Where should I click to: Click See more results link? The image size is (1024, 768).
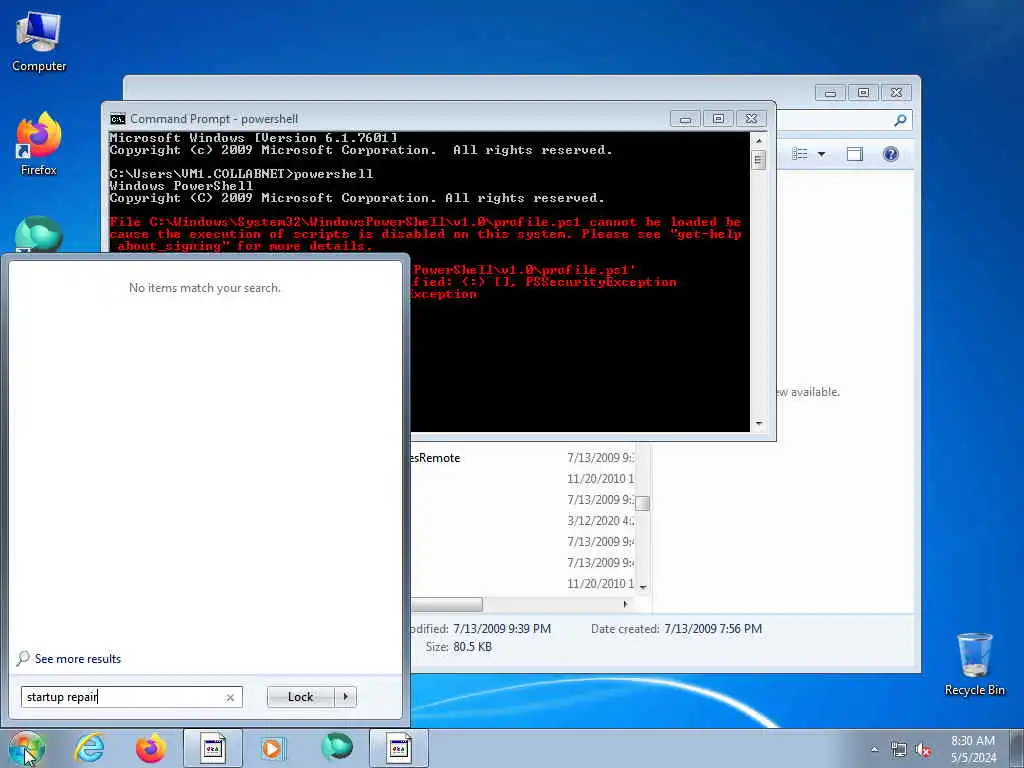pos(78,659)
